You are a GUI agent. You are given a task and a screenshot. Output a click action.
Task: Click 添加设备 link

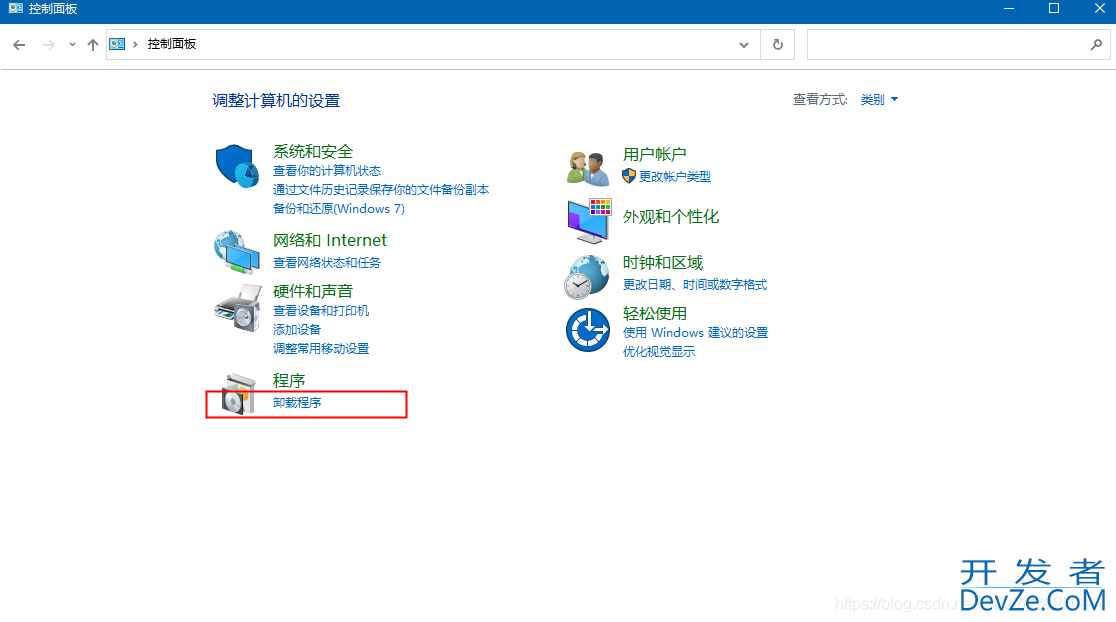click(x=297, y=330)
